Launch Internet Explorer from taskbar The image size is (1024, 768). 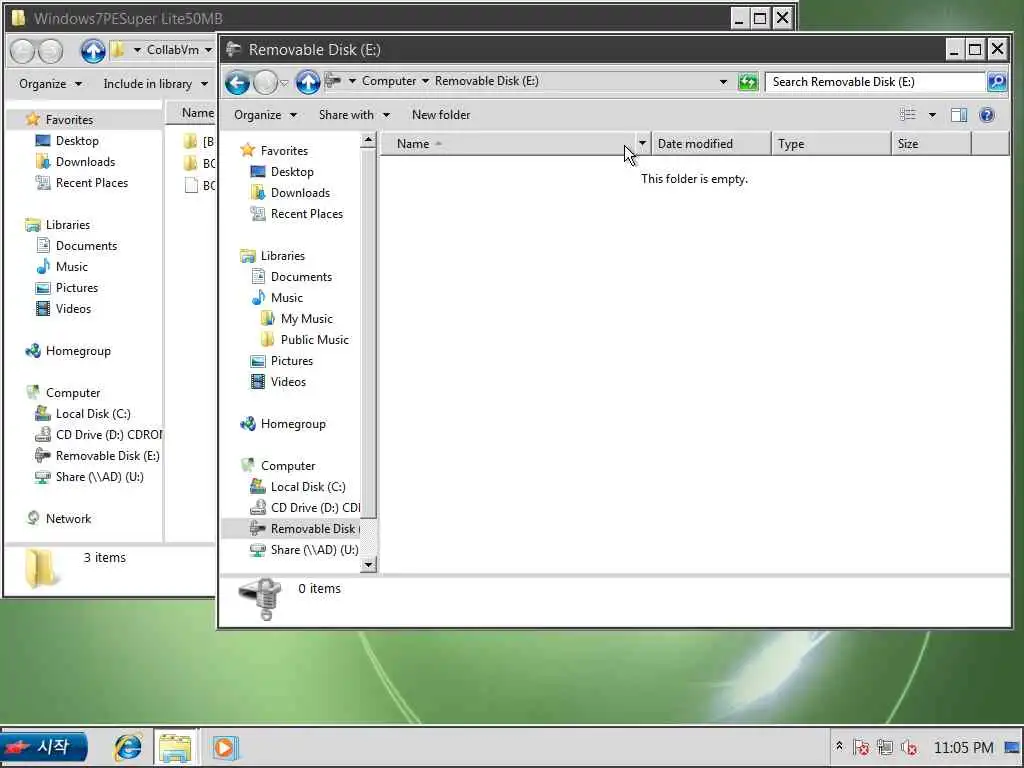pos(128,747)
